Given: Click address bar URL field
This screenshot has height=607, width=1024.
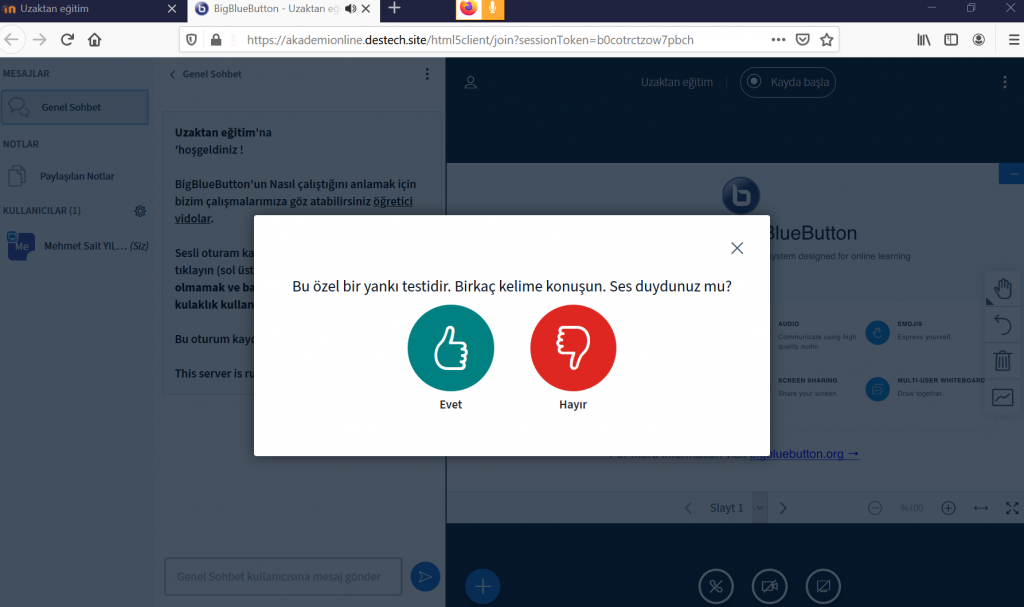Looking at the screenshot, I should 470,40.
